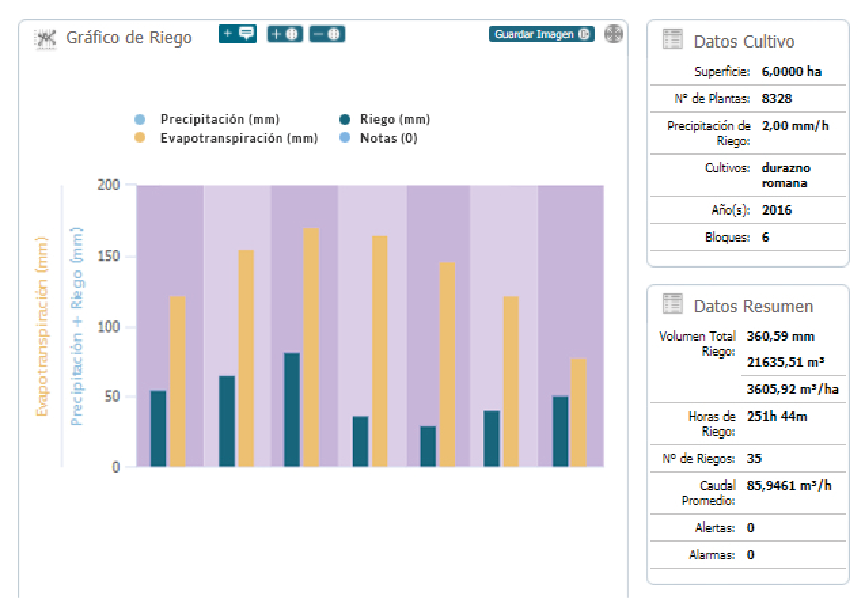Click the vertical Evapotranspiración (mm) axis title
The height and width of the screenshot is (598, 863).
[x=42, y=327]
